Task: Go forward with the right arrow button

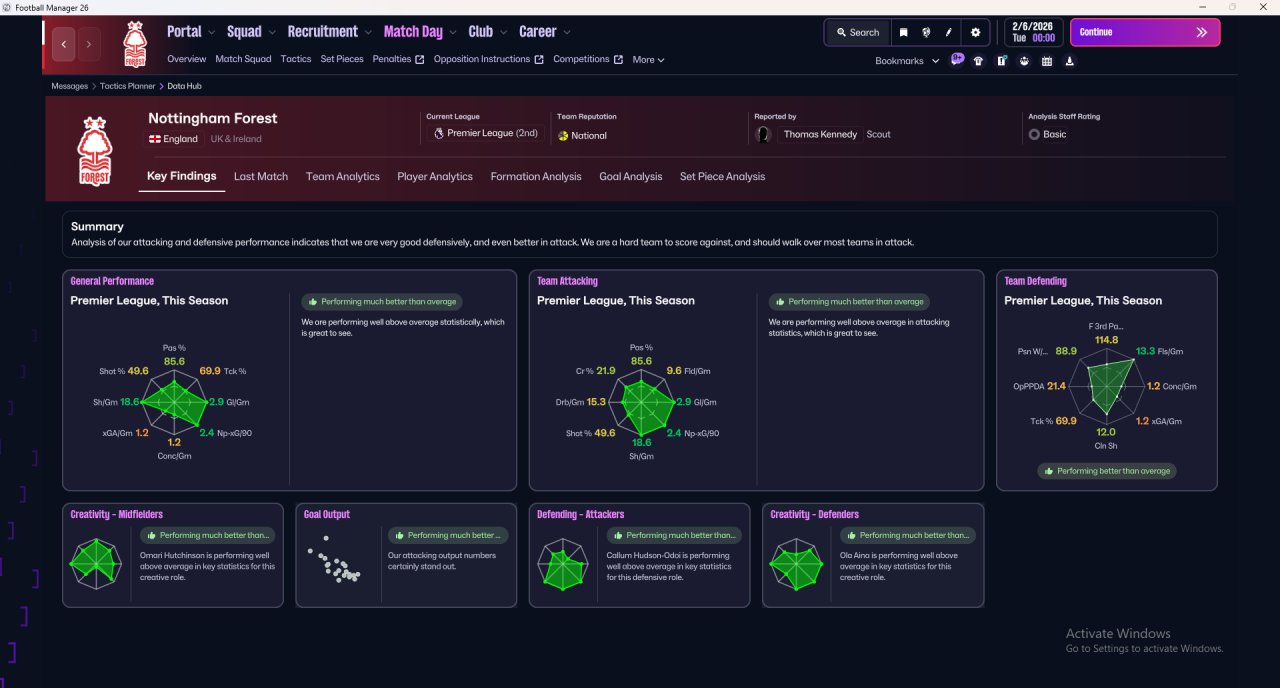Action: coord(89,44)
